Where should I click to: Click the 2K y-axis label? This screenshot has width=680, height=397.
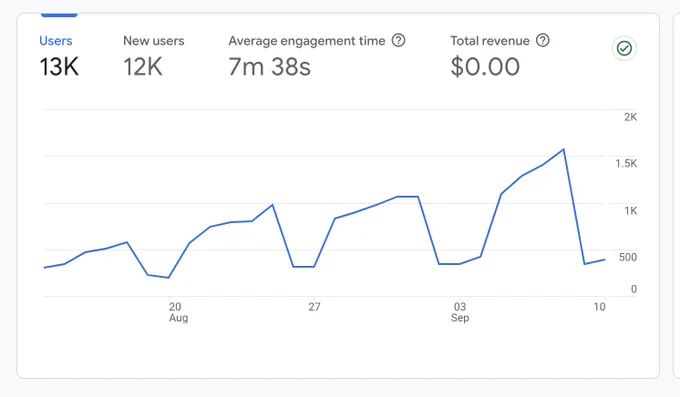[631, 117]
